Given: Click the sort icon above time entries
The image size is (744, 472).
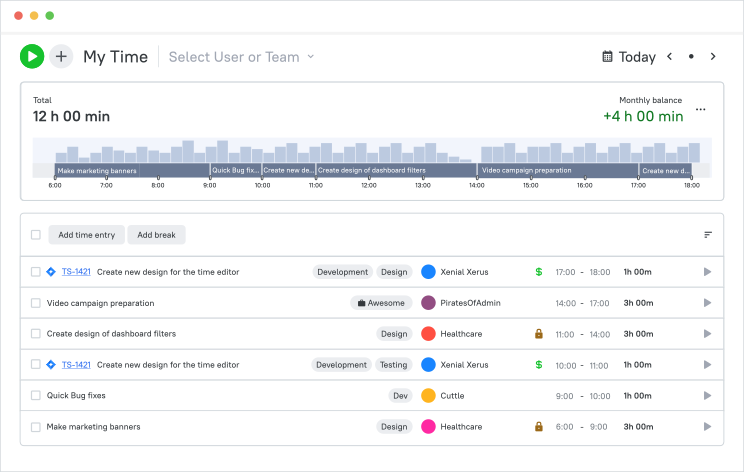Looking at the screenshot, I should point(707,235).
